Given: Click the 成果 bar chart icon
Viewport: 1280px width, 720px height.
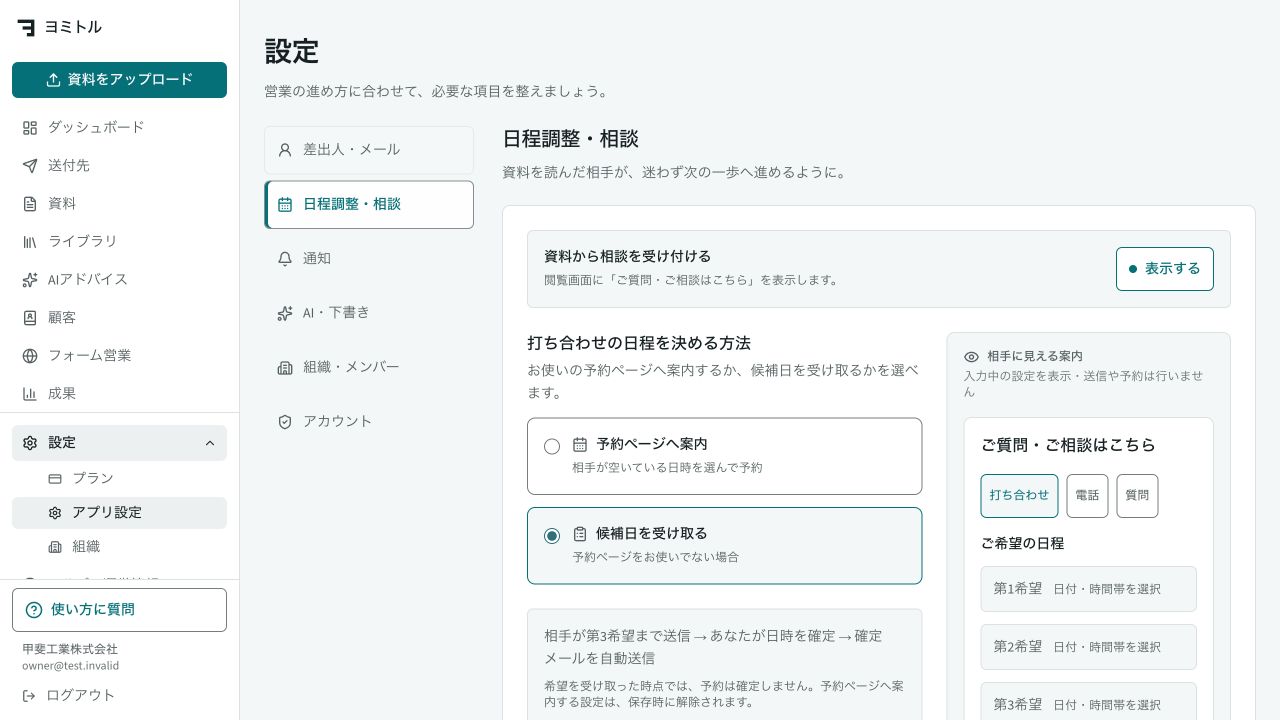Looking at the screenshot, I should (30, 394).
